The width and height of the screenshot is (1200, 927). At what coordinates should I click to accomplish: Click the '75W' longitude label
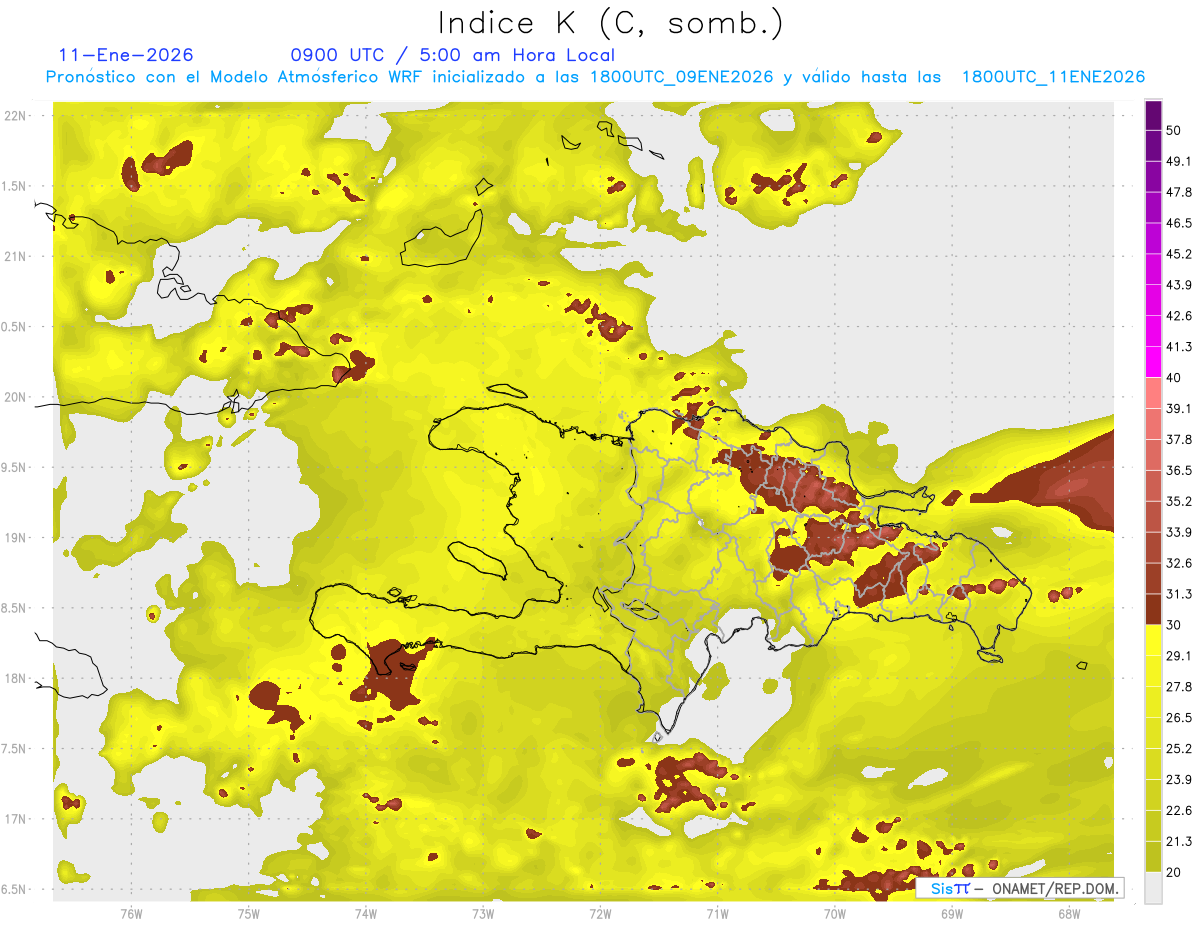click(249, 913)
